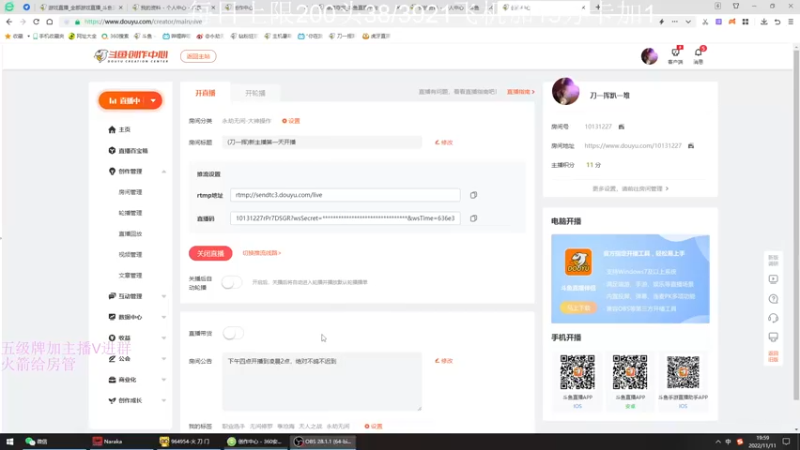Image resolution: width=800 pixels, height=450 pixels.
Task: Expand the 数据中心 sidebar section
Action: pyautogui.click(x=164, y=317)
